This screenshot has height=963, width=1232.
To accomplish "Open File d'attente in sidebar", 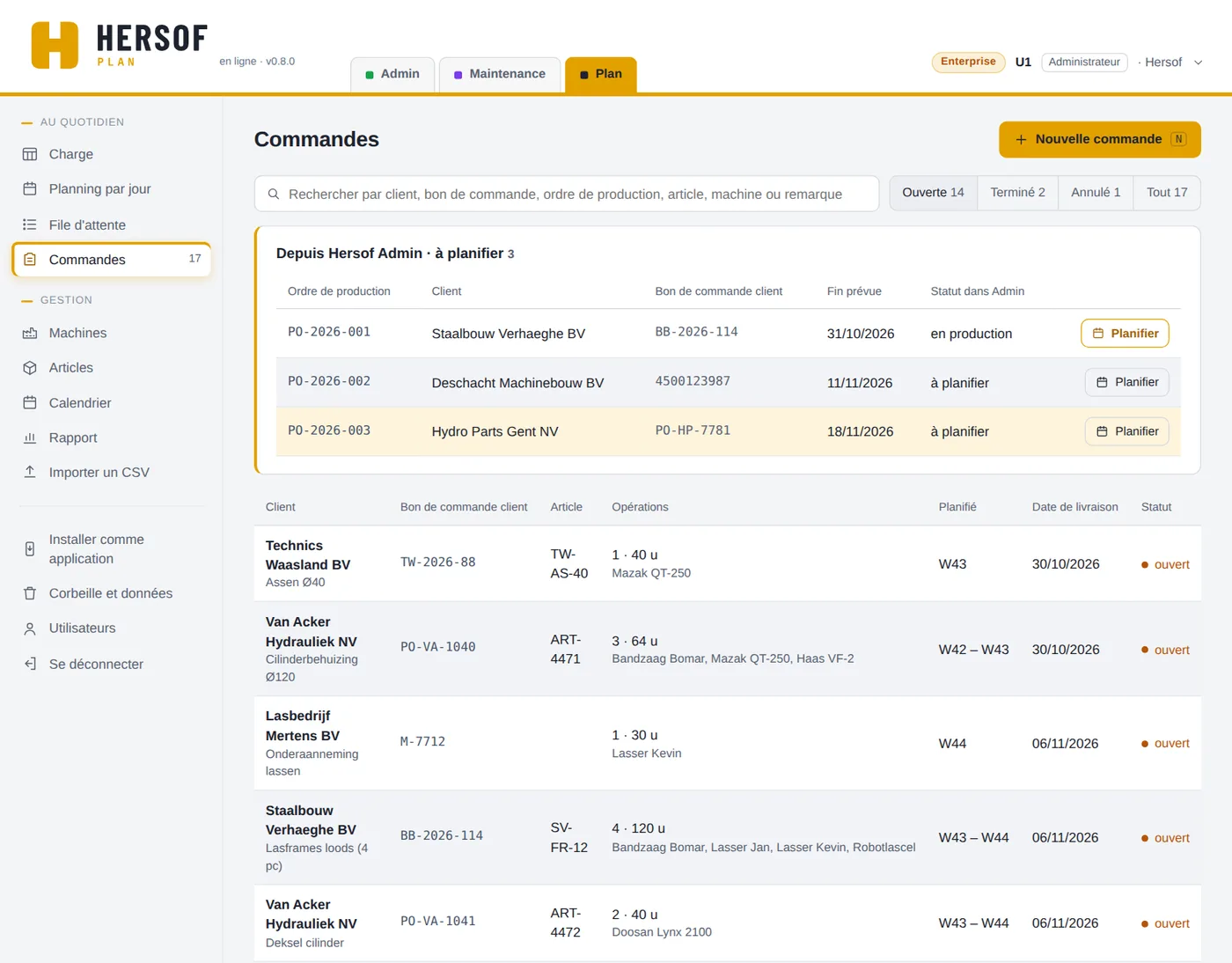I will pyautogui.click(x=112, y=224).
